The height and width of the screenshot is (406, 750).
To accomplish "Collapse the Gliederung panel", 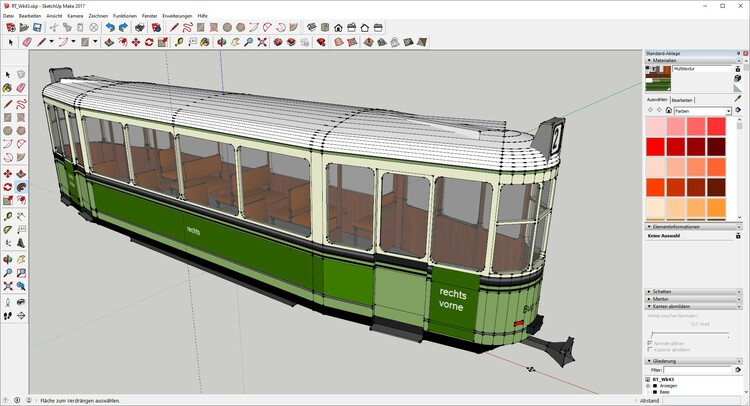I will [x=663, y=361].
